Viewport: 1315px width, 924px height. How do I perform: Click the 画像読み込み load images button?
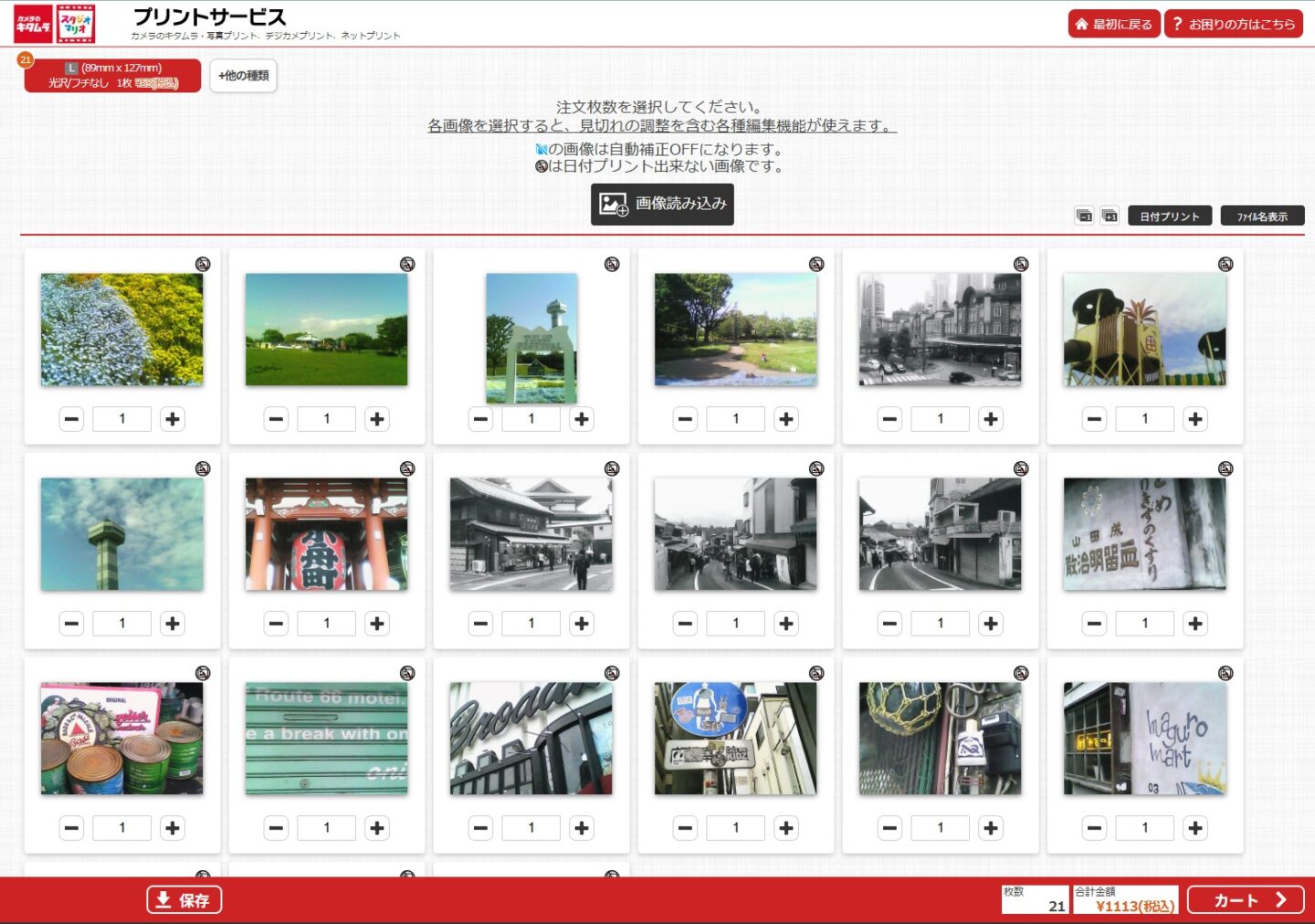(x=662, y=204)
